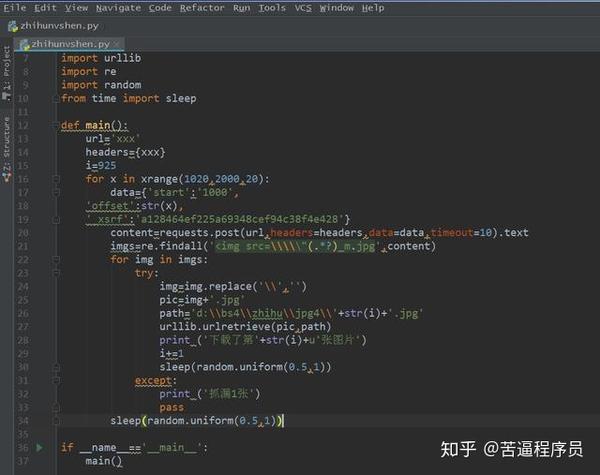Image resolution: width=600 pixels, height=475 pixels.
Task: Click the headers={xxx} assignment
Action: (125, 152)
